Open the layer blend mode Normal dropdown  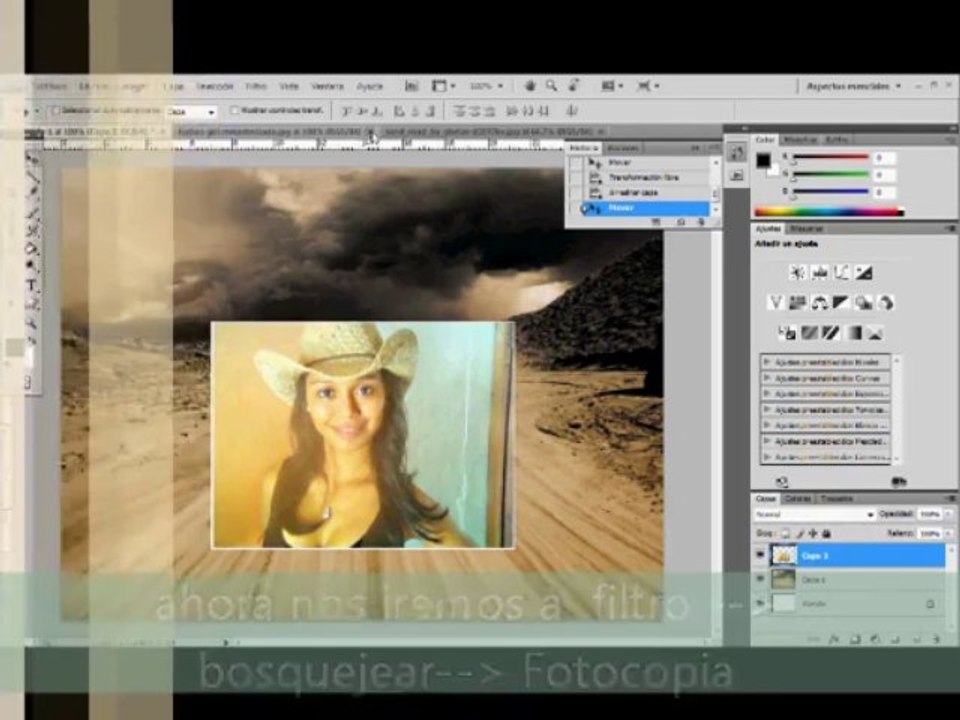813,514
